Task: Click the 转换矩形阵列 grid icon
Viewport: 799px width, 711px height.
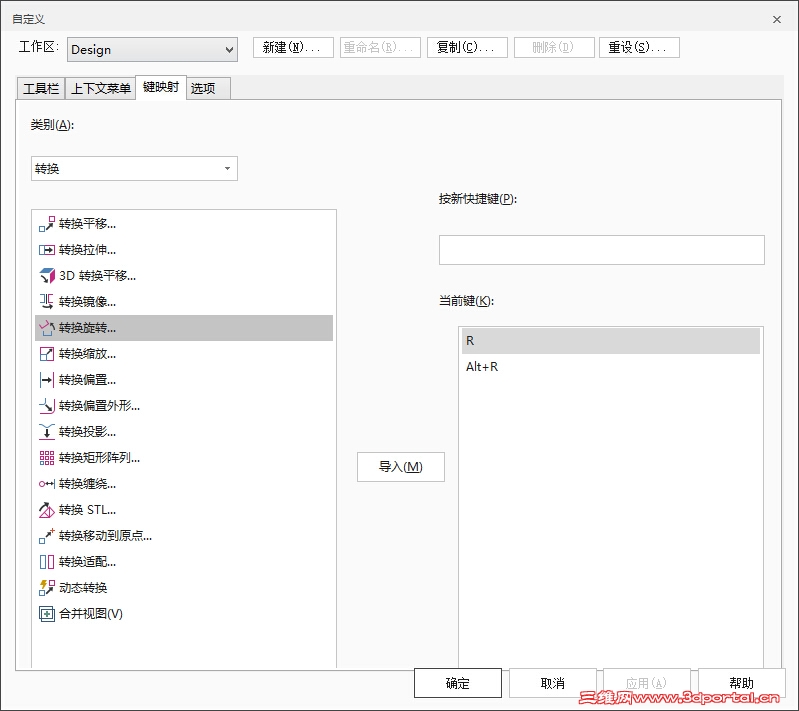Action: 46,458
